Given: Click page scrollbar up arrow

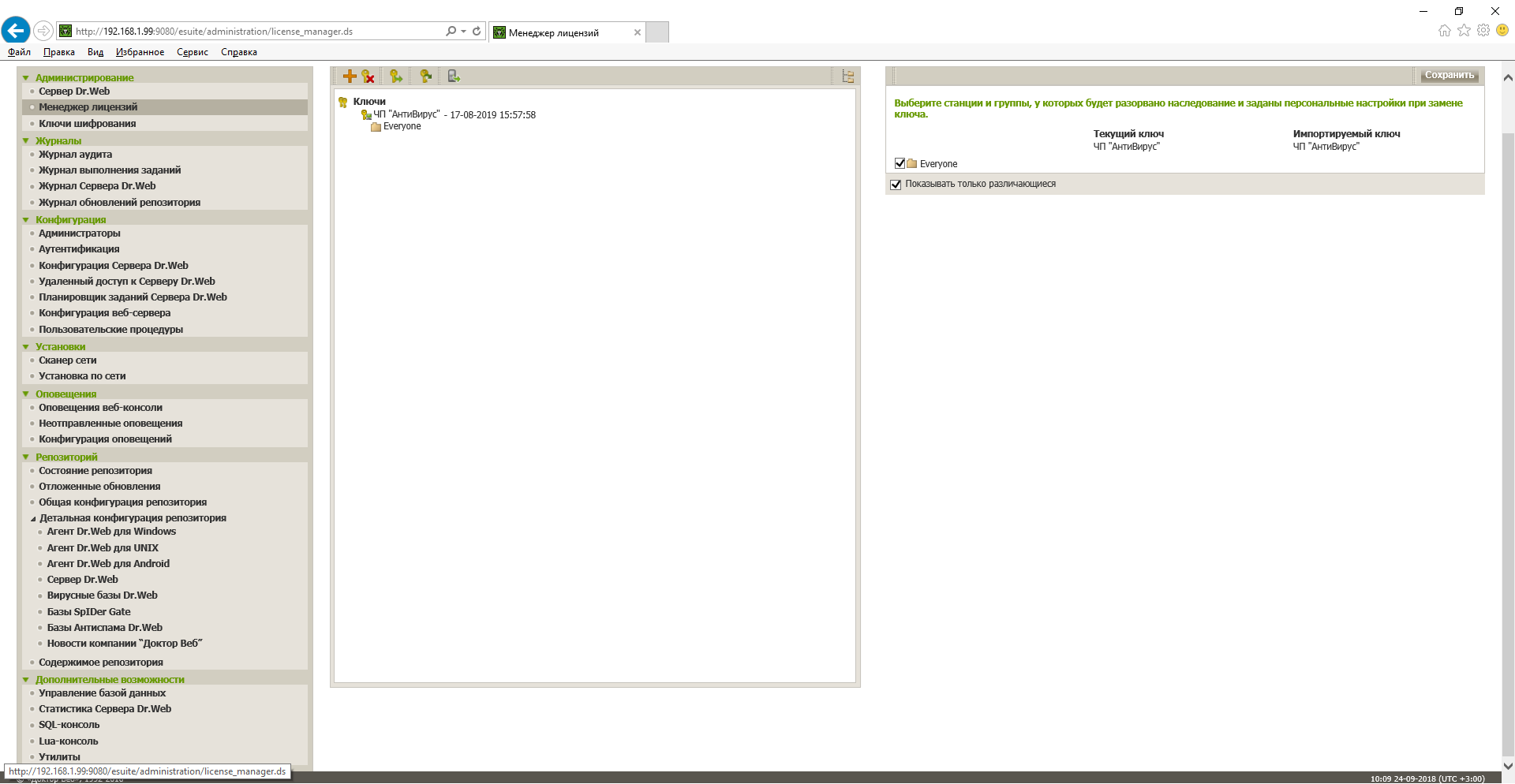Looking at the screenshot, I should pyautogui.click(x=1508, y=77).
